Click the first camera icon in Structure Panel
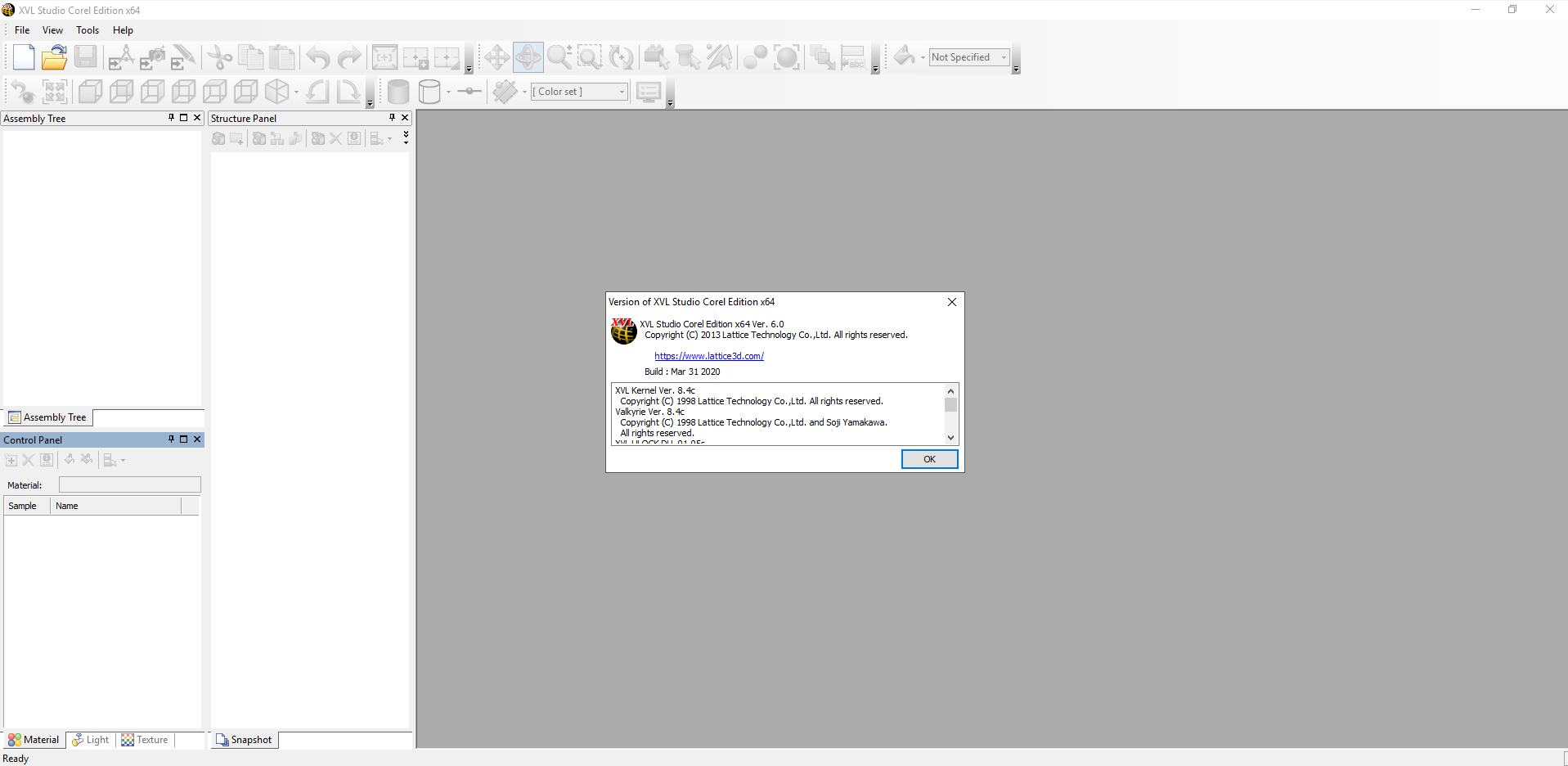This screenshot has width=1568, height=766. 218,138
